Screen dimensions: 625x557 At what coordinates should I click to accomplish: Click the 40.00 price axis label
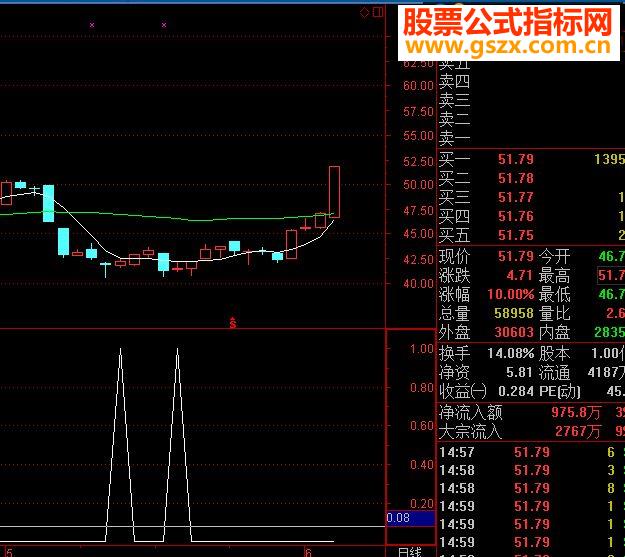tap(418, 283)
